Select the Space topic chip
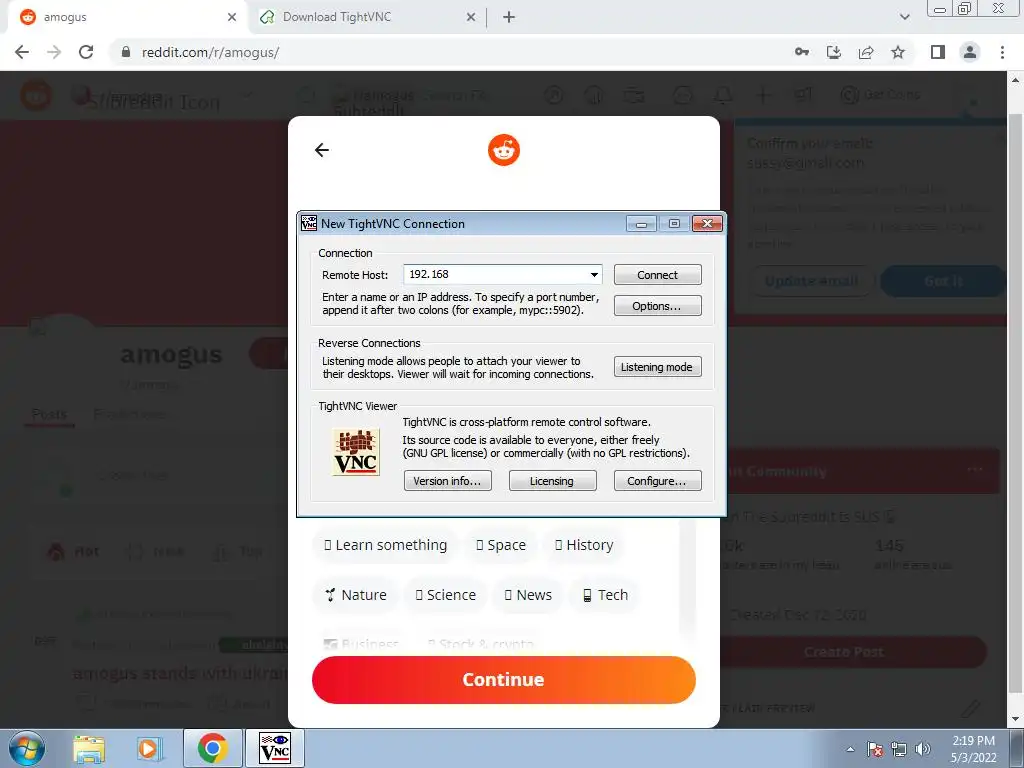This screenshot has width=1024, height=768. pyautogui.click(x=501, y=545)
